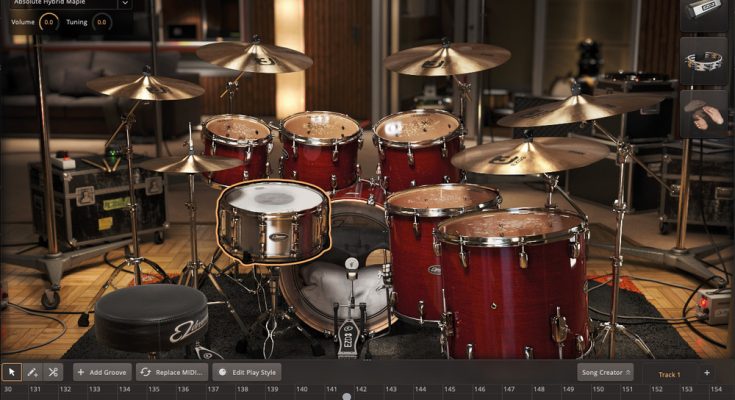The image size is (735, 400).
Task: Click the Tuning knob
Action: pyautogui.click(x=101, y=21)
